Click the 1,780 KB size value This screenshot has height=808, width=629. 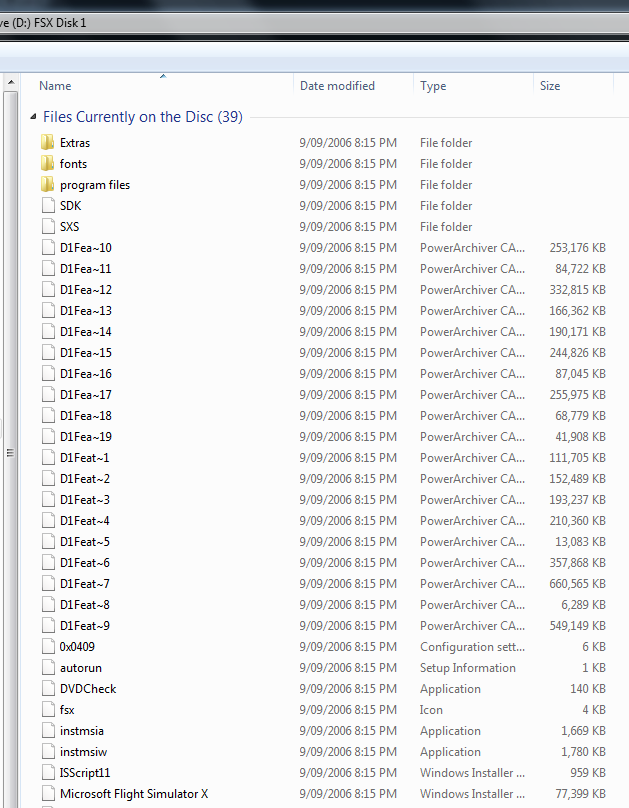[583, 752]
